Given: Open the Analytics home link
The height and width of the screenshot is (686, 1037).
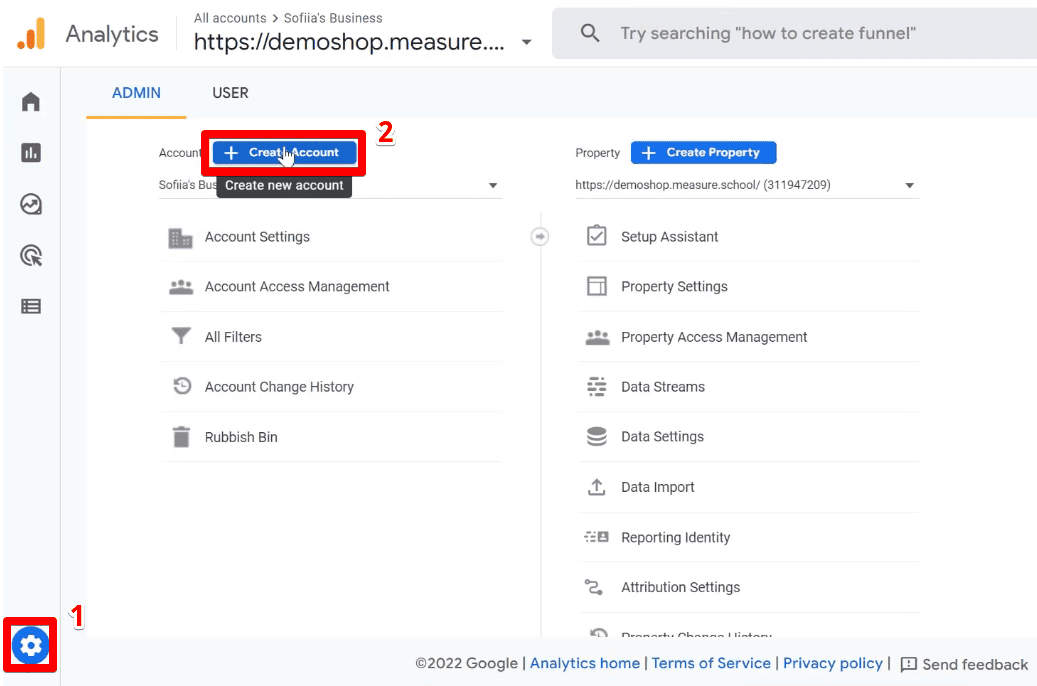Looking at the screenshot, I should tap(584, 663).
